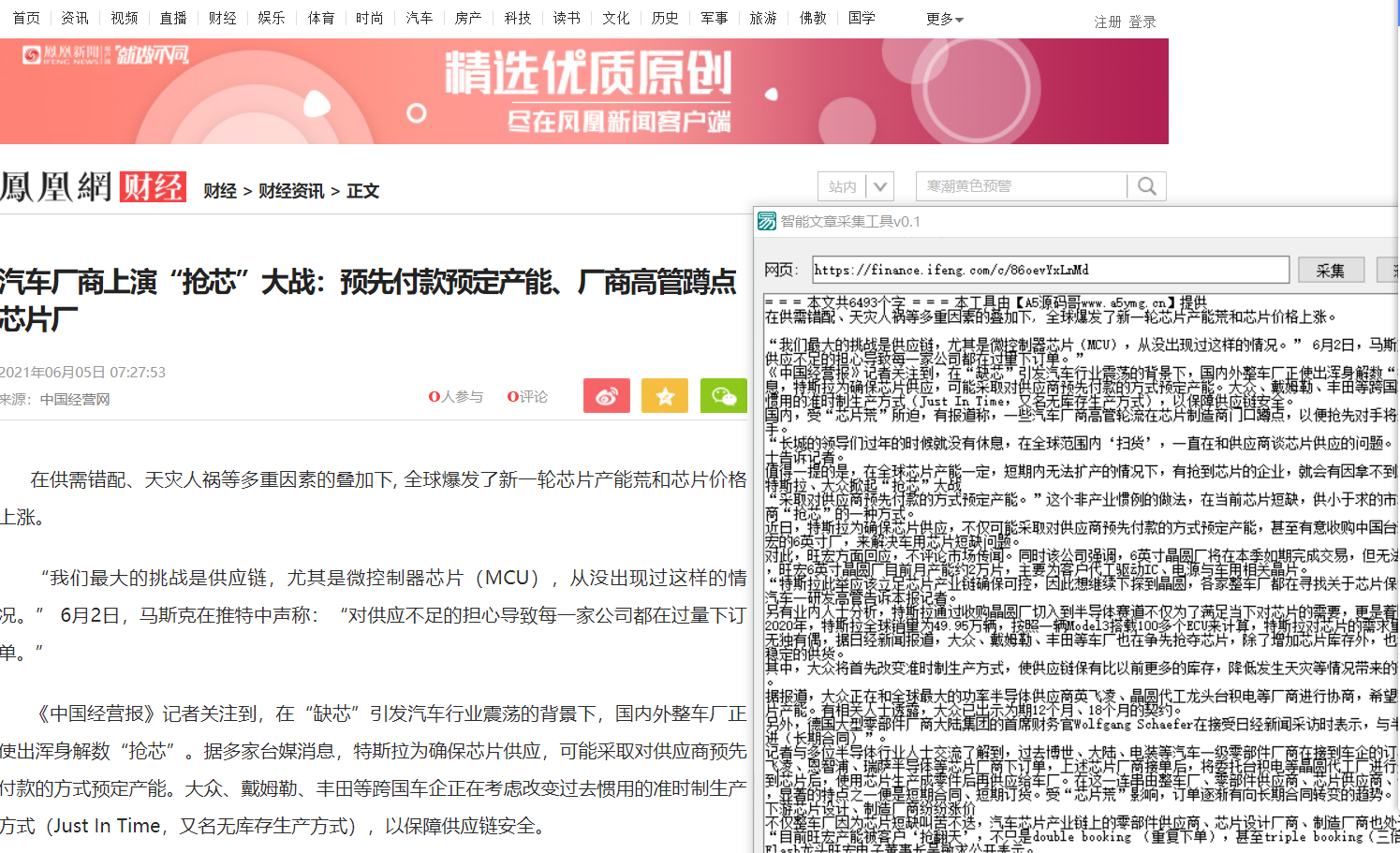Click the collector tool window icon
Viewport: 1400px width, 853px height.
coord(767,221)
